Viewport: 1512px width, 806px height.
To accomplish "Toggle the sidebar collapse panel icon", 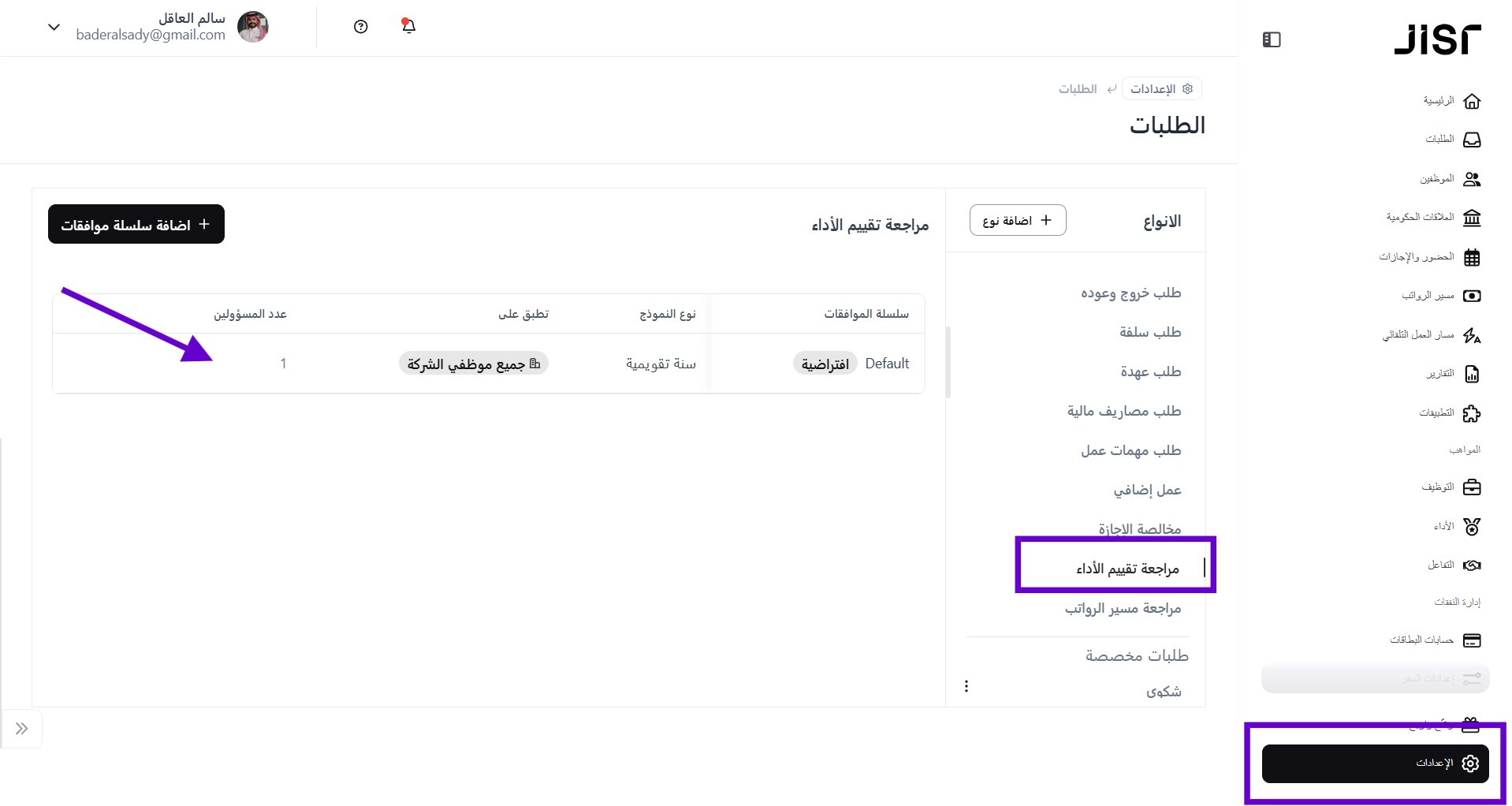I will 1272,39.
